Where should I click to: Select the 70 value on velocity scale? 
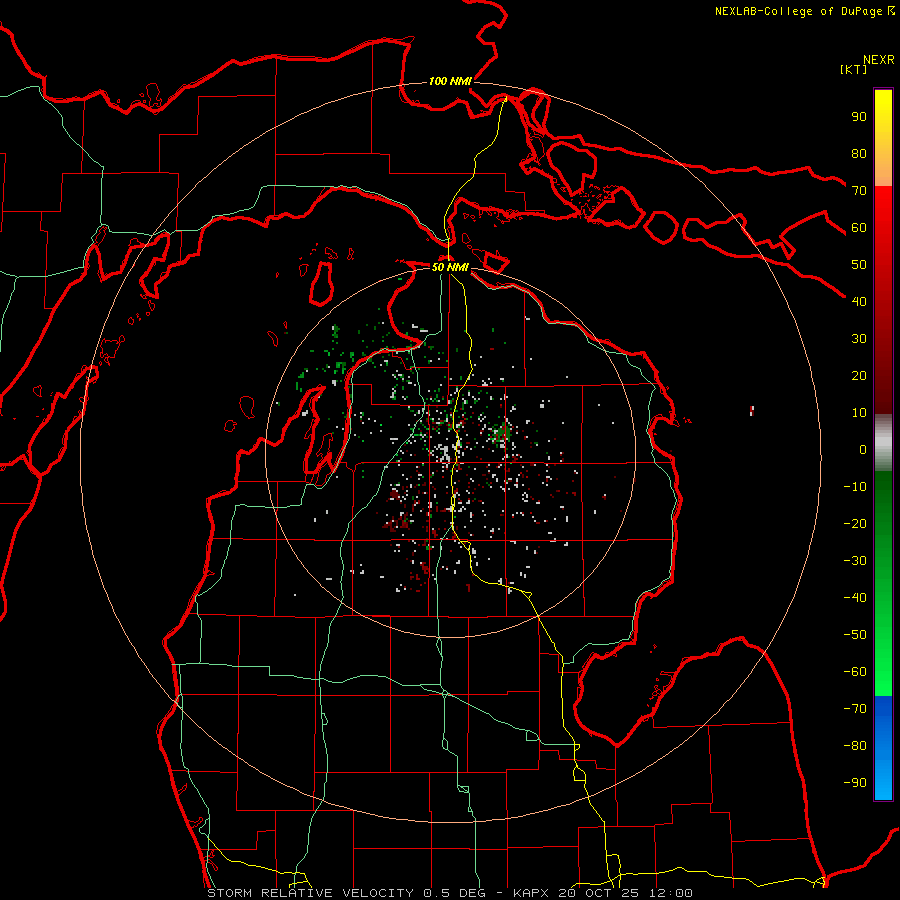859,191
